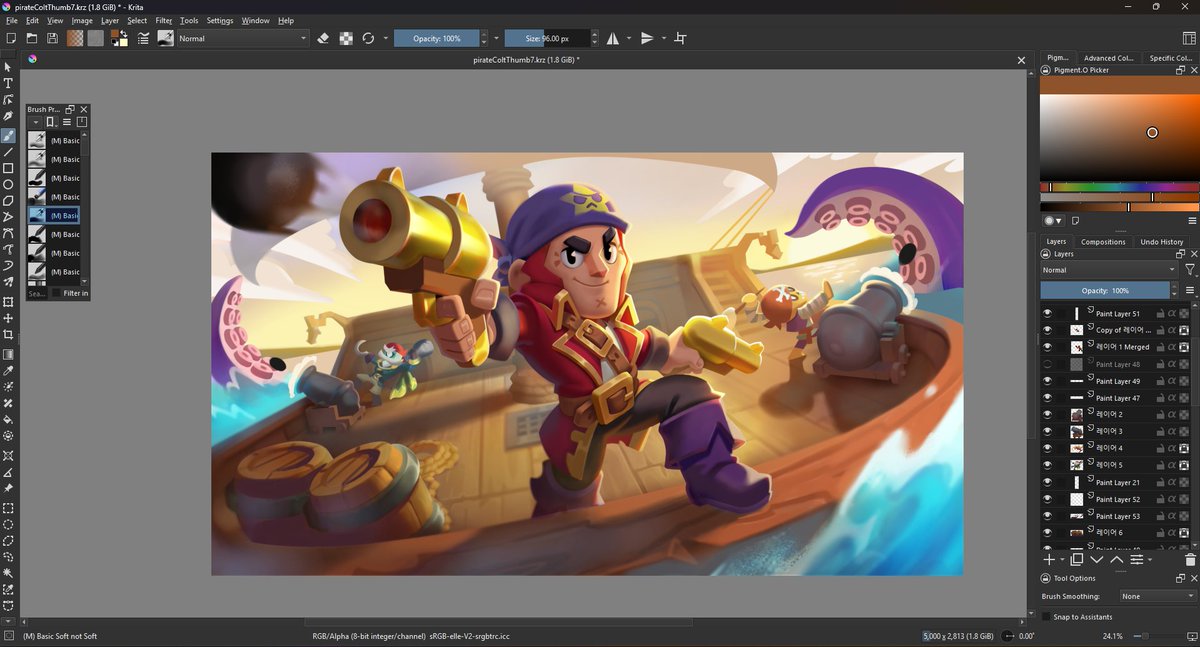
Task: Close the pirateColtThumb7.krz document tab
Action: (x=1021, y=60)
